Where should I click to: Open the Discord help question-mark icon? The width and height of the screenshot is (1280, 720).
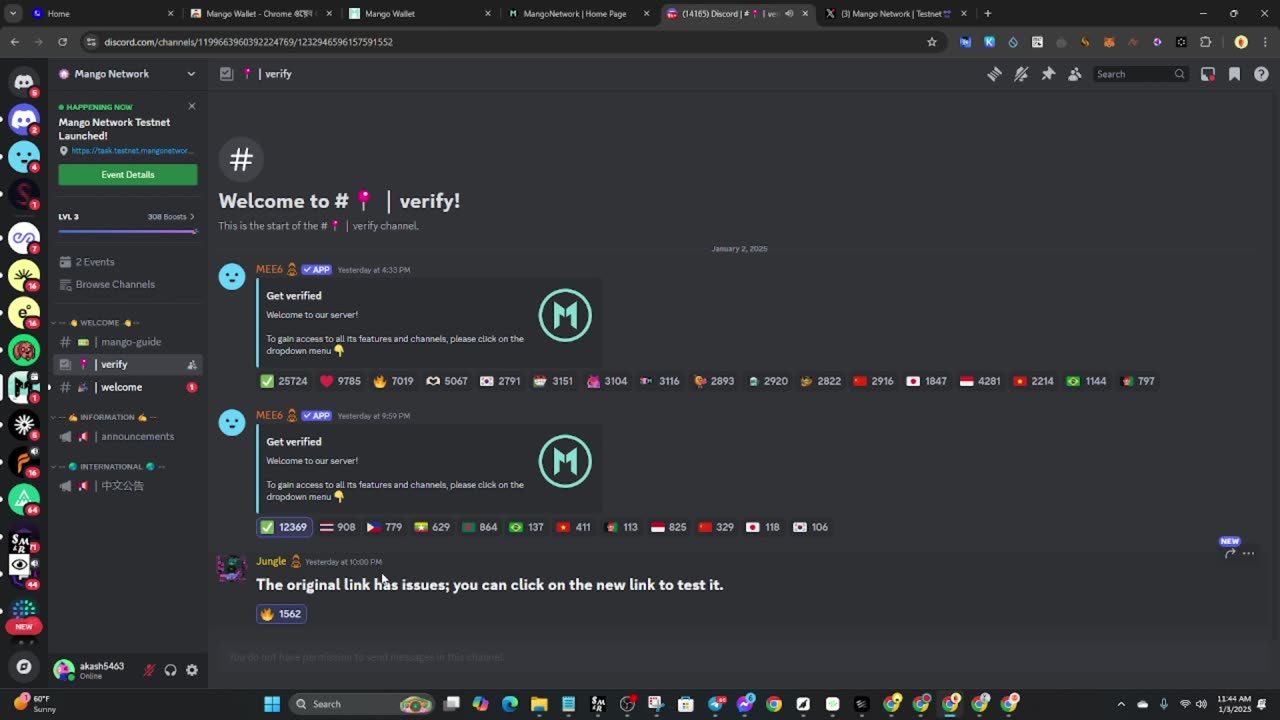point(1261,74)
